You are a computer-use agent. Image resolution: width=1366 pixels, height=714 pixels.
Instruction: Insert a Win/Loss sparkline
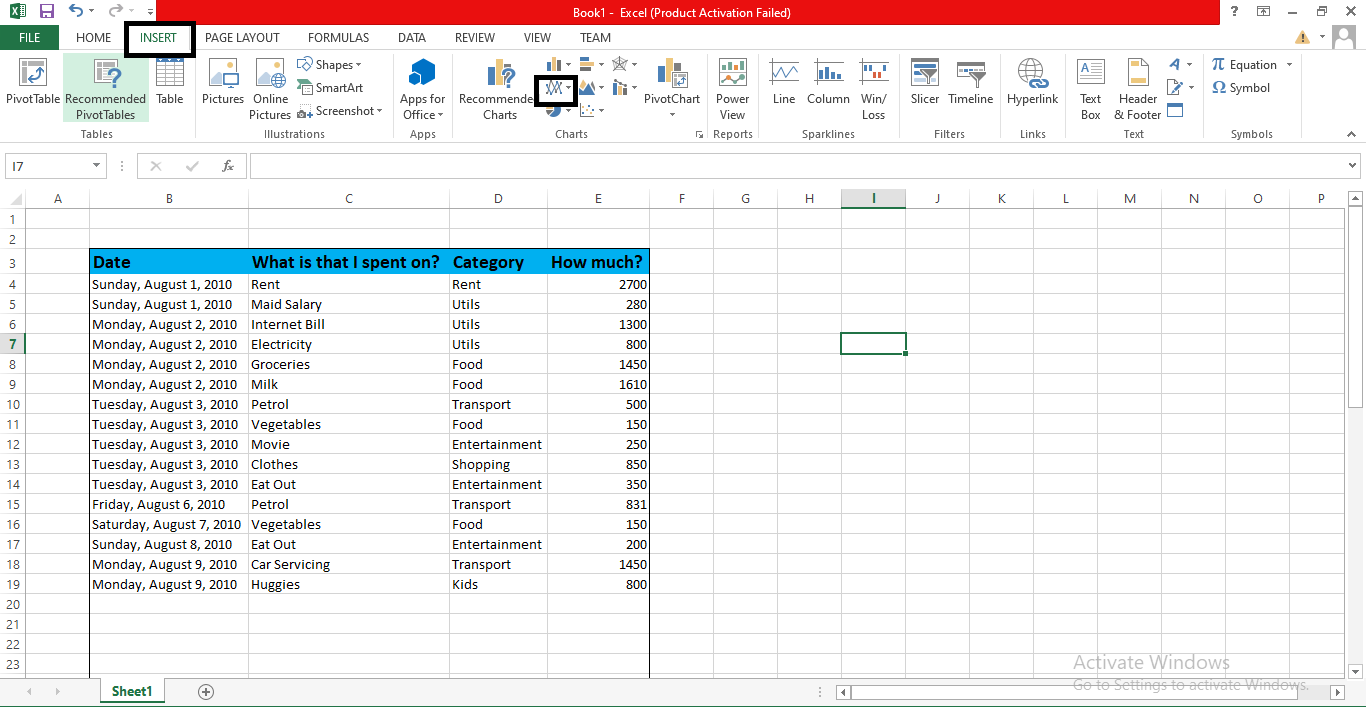tap(874, 88)
